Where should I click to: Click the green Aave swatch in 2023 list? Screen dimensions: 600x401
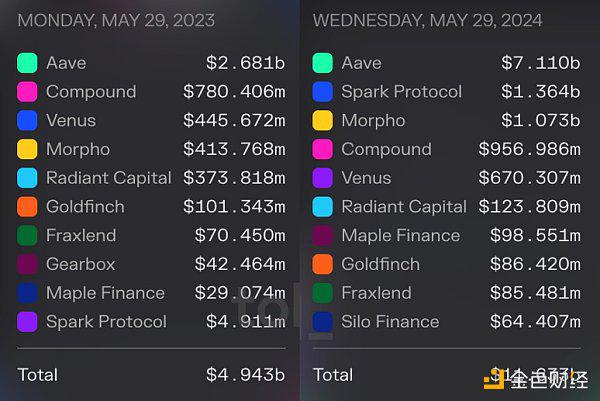pos(27,63)
